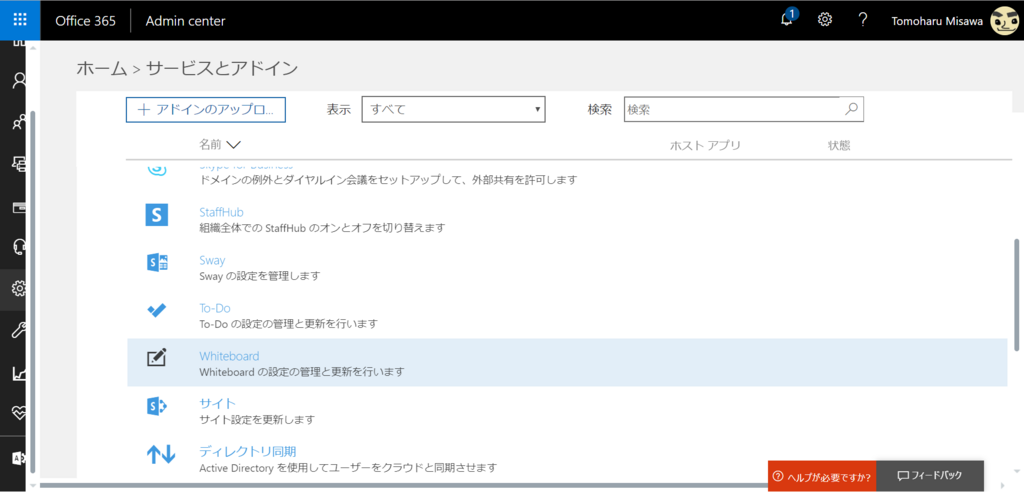Image resolution: width=1024 pixels, height=492 pixels.
Task: Click the ホスト アプリ column header
Action: click(705, 145)
